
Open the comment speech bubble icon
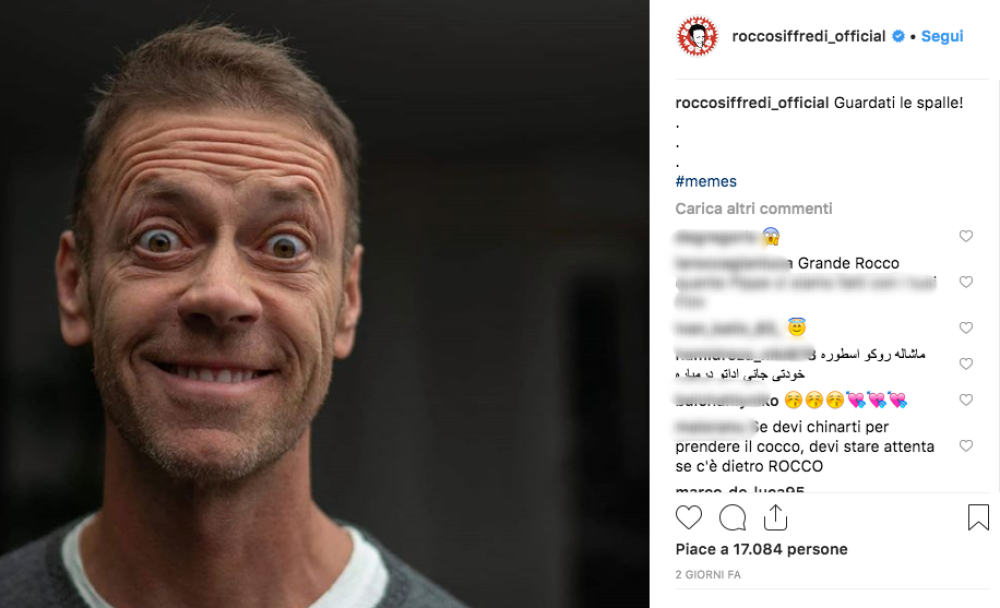coord(732,517)
